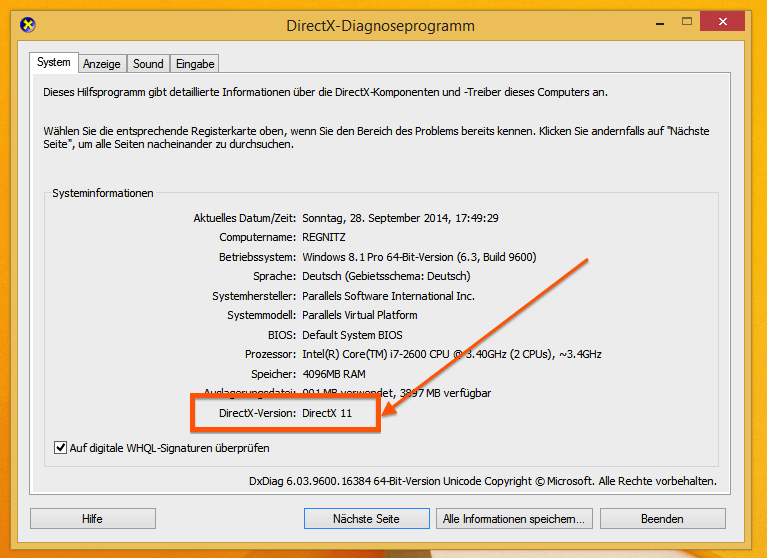Click the Default System BIOS value
Image resolution: width=767 pixels, height=558 pixels.
pyautogui.click(x=352, y=335)
